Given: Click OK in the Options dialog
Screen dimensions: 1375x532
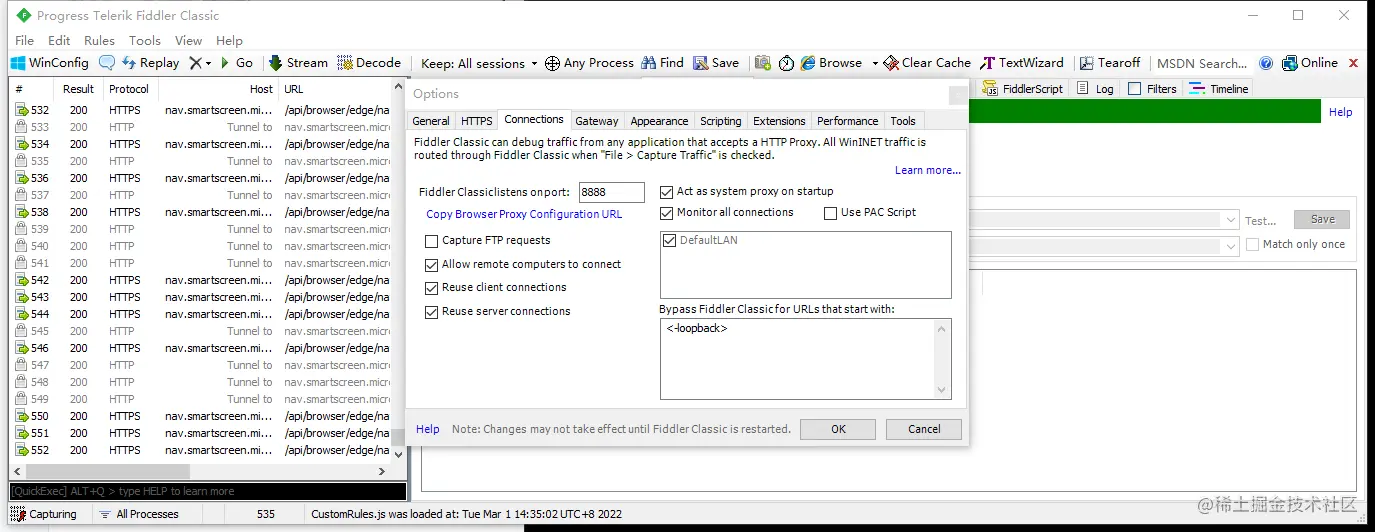Looking at the screenshot, I should 838,429.
